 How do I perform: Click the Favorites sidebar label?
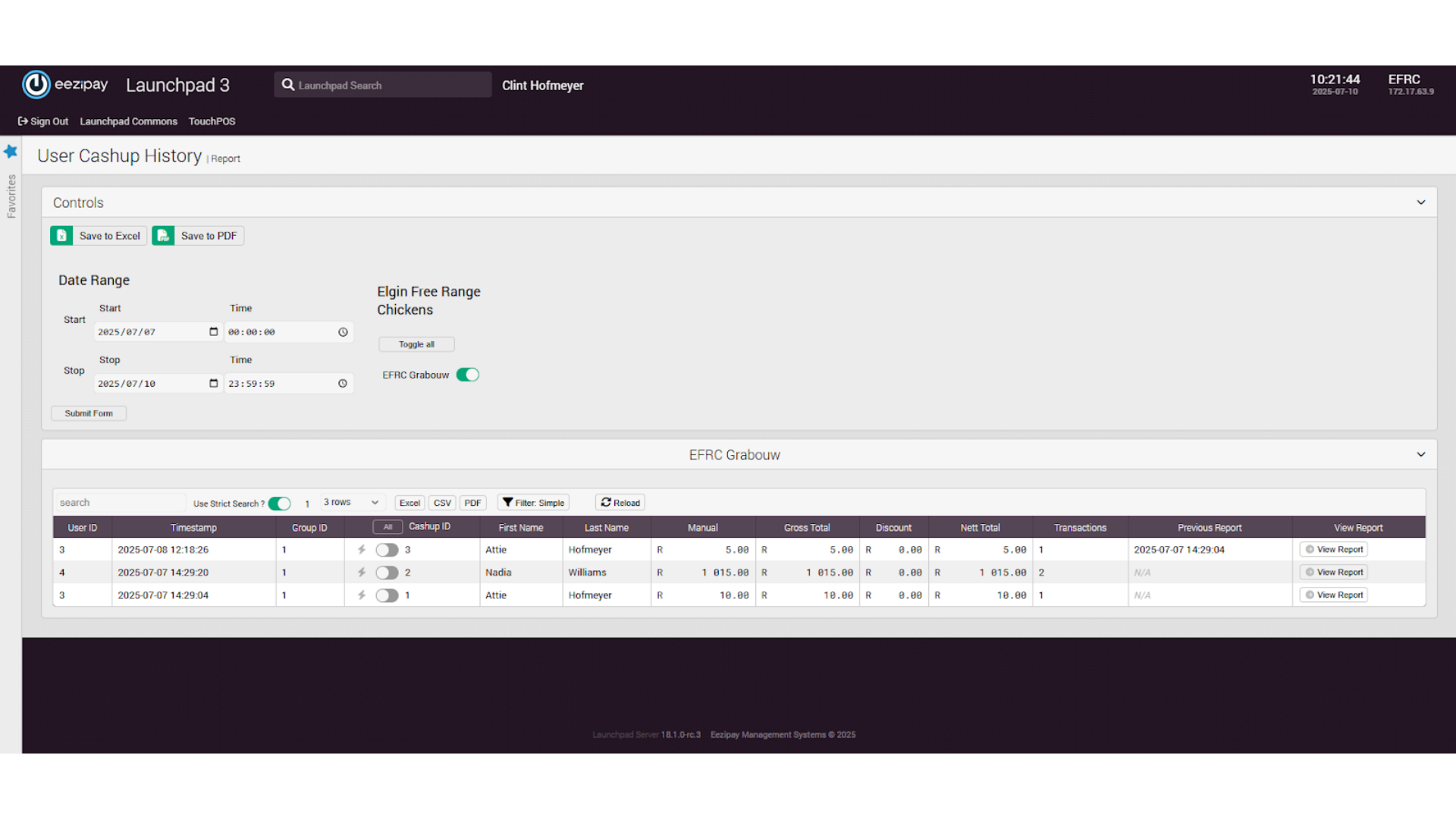pos(11,196)
